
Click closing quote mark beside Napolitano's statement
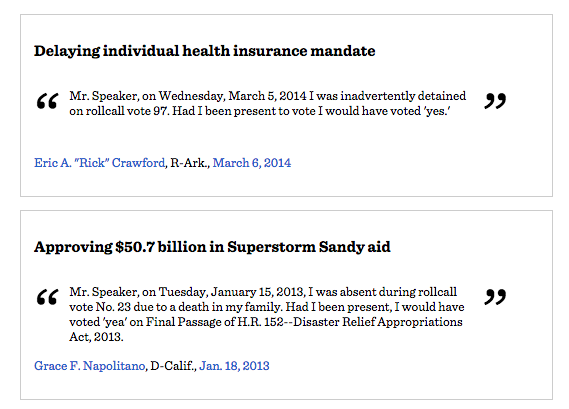[x=495, y=297]
